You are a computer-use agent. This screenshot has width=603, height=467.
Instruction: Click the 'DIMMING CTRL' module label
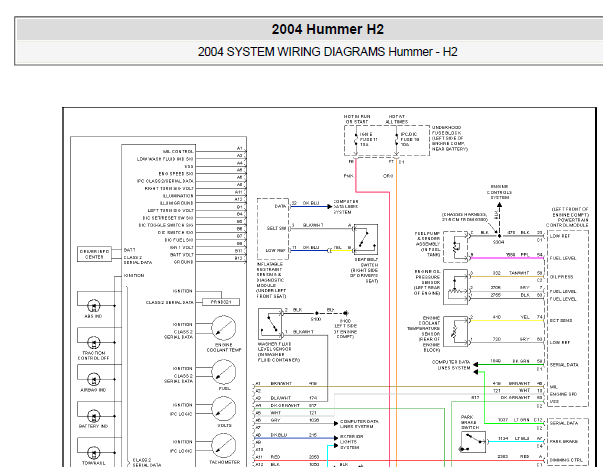(566, 460)
